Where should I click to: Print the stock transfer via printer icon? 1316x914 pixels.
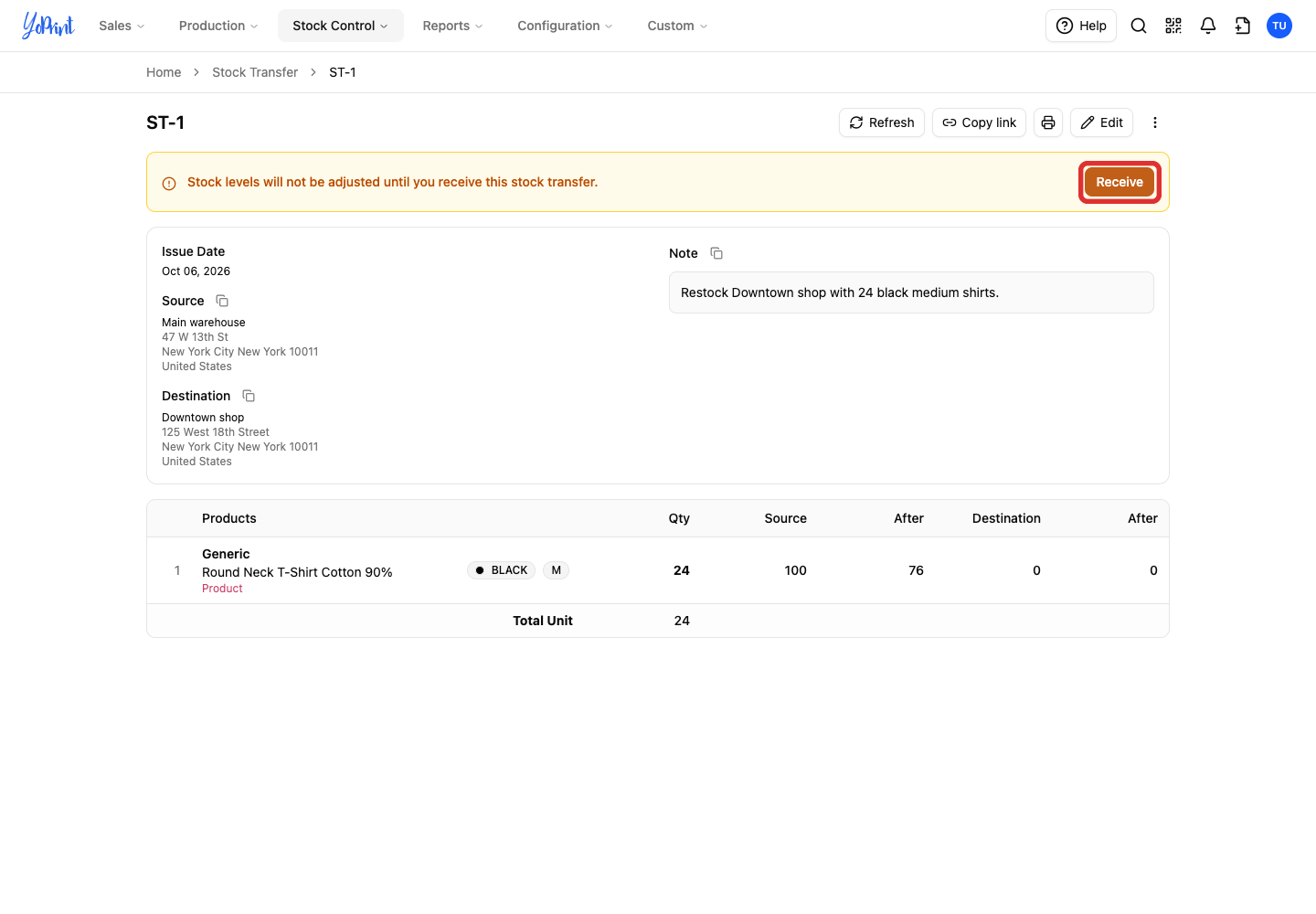(1048, 122)
